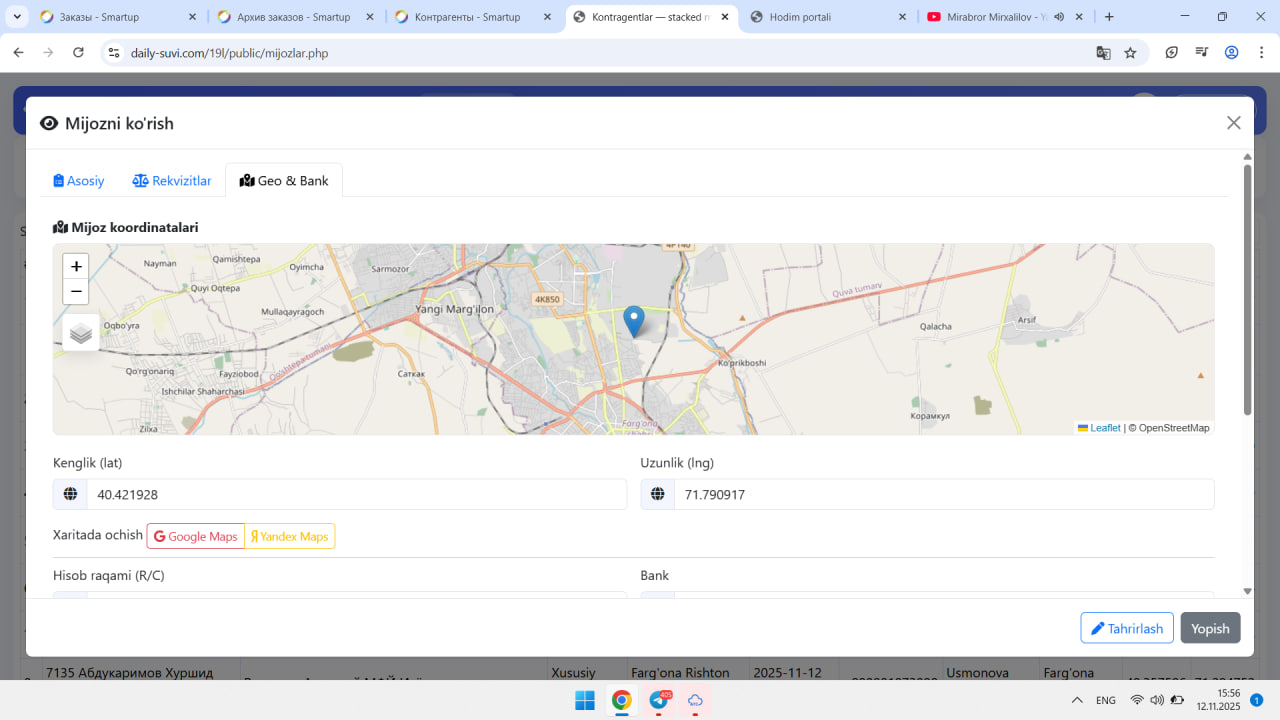Zoom out on the map
Viewport: 1280px width, 720px height.
pyautogui.click(x=76, y=292)
